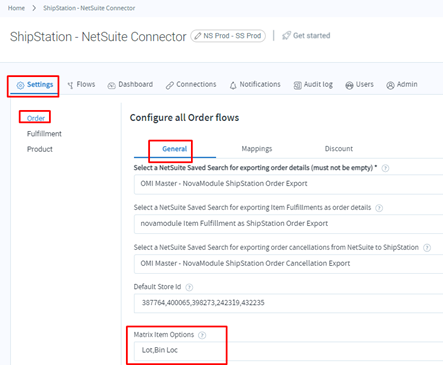Screen dimensions: 443x365
Task: Click ShipStation - NetSuite Connector breadcrumb
Action: [89, 8]
